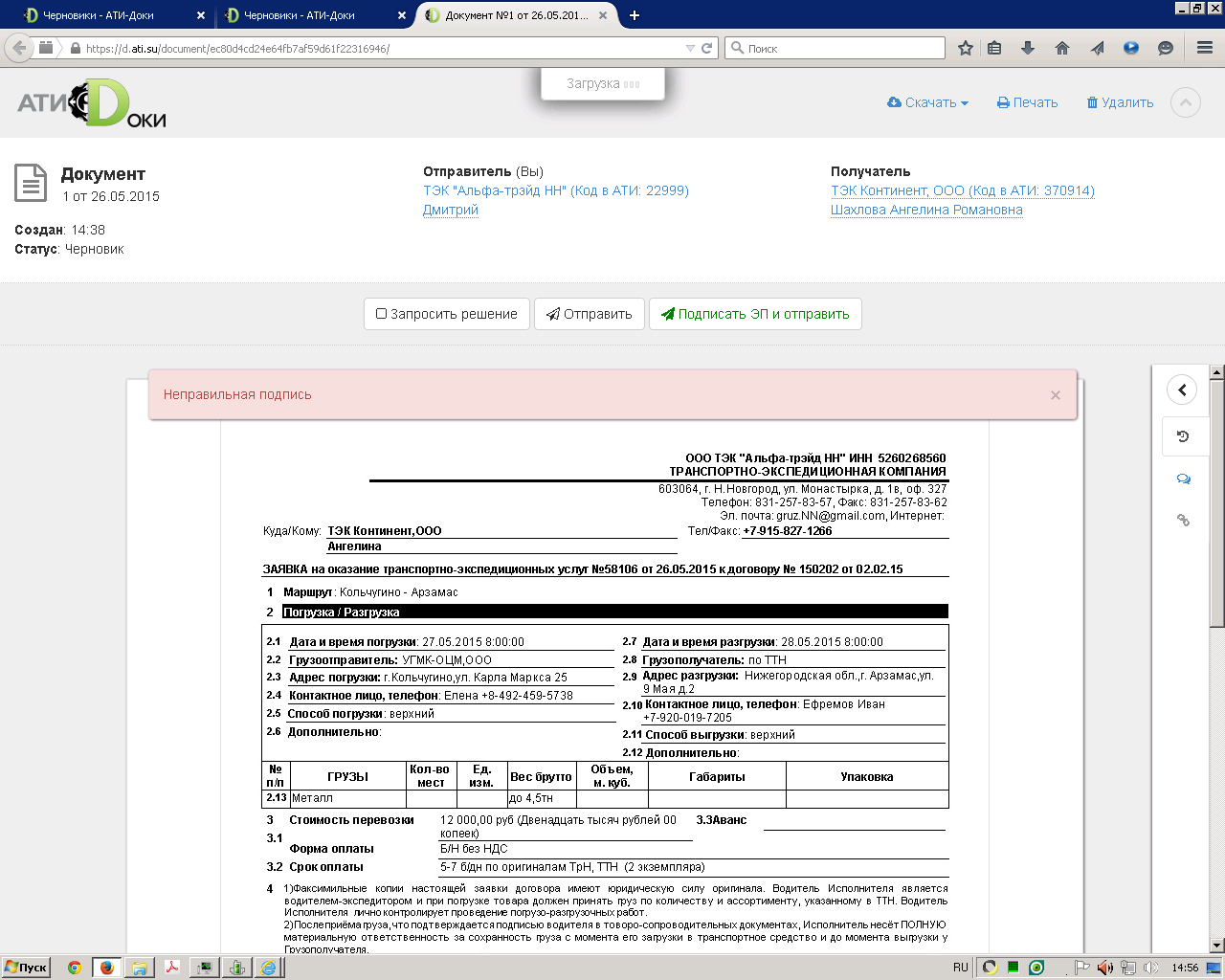Screen dimensions: 1225x980
Task: Show bookmarks list icon
Action: (994, 48)
